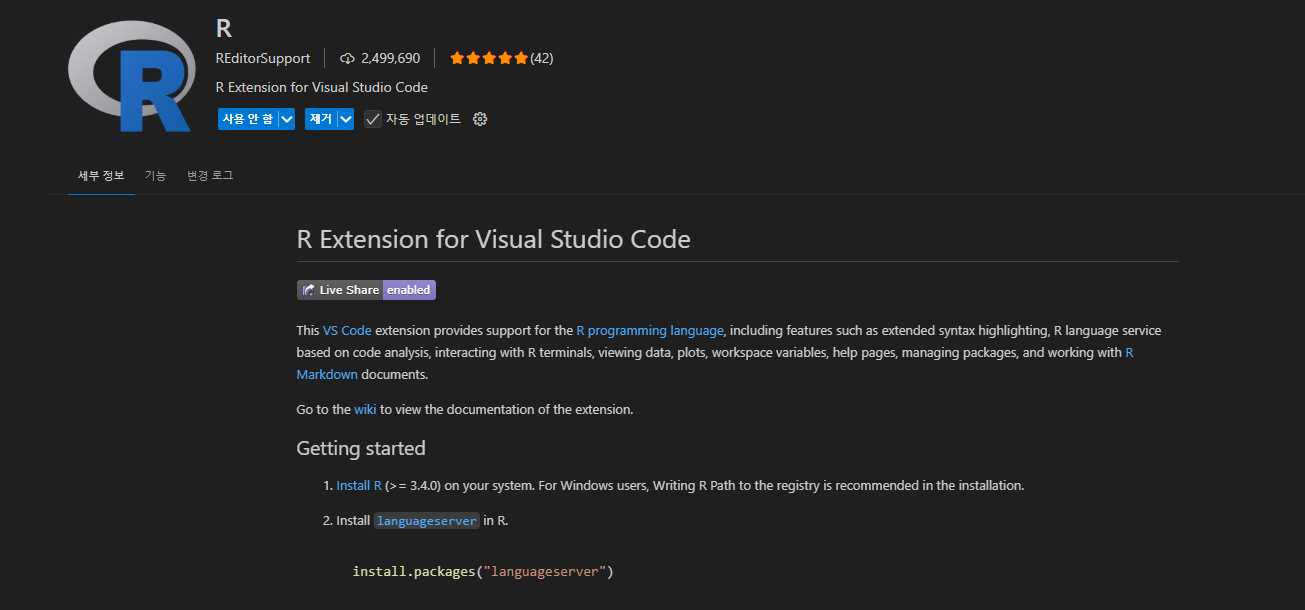Switch to the 기능 tab
1305x610 pixels.
pyautogui.click(x=155, y=175)
